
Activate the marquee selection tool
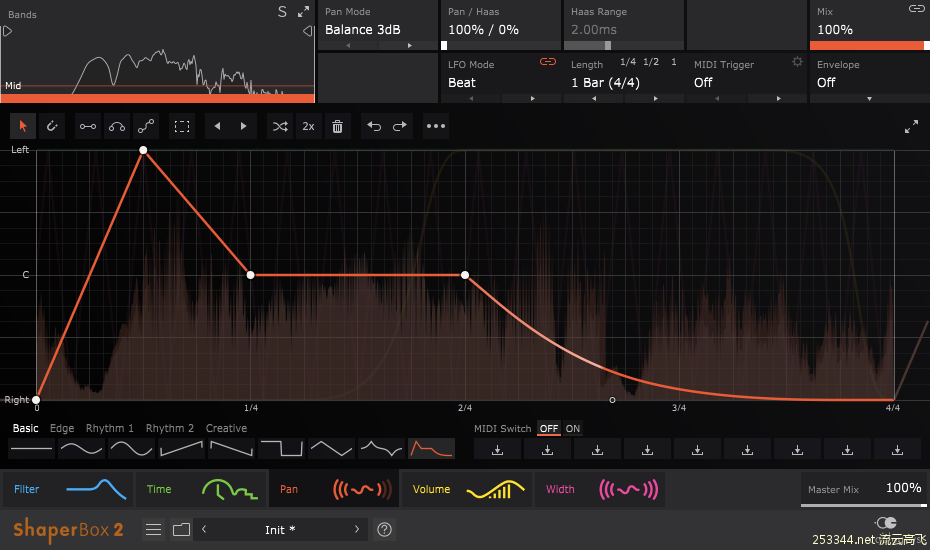182,126
